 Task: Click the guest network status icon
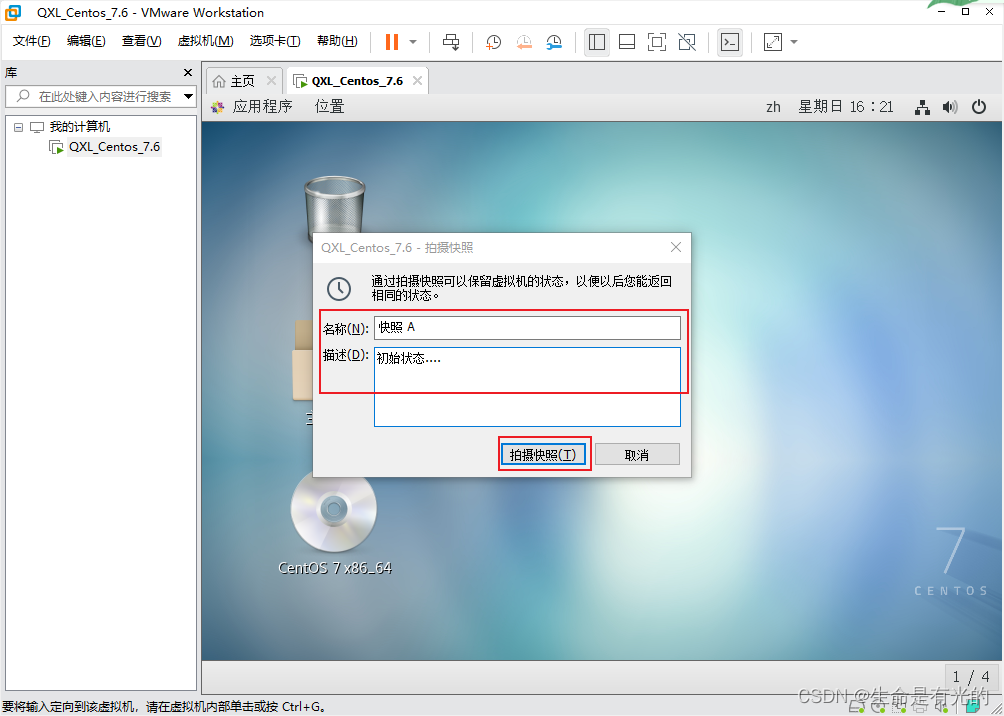click(922, 107)
